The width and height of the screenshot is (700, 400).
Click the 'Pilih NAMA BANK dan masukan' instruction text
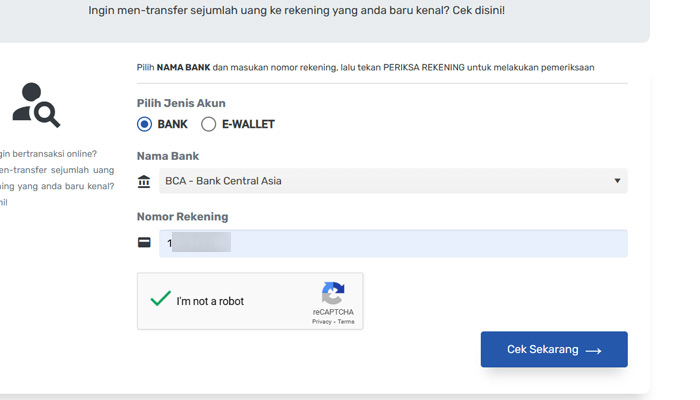pyautogui.click(x=365, y=67)
